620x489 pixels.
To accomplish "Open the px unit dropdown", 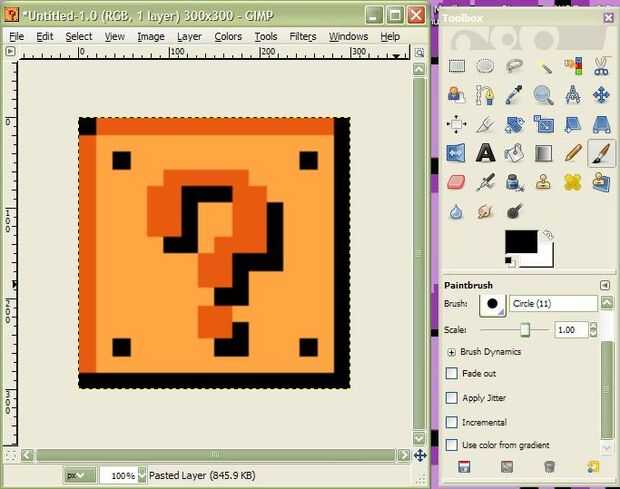I will point(80,475).
